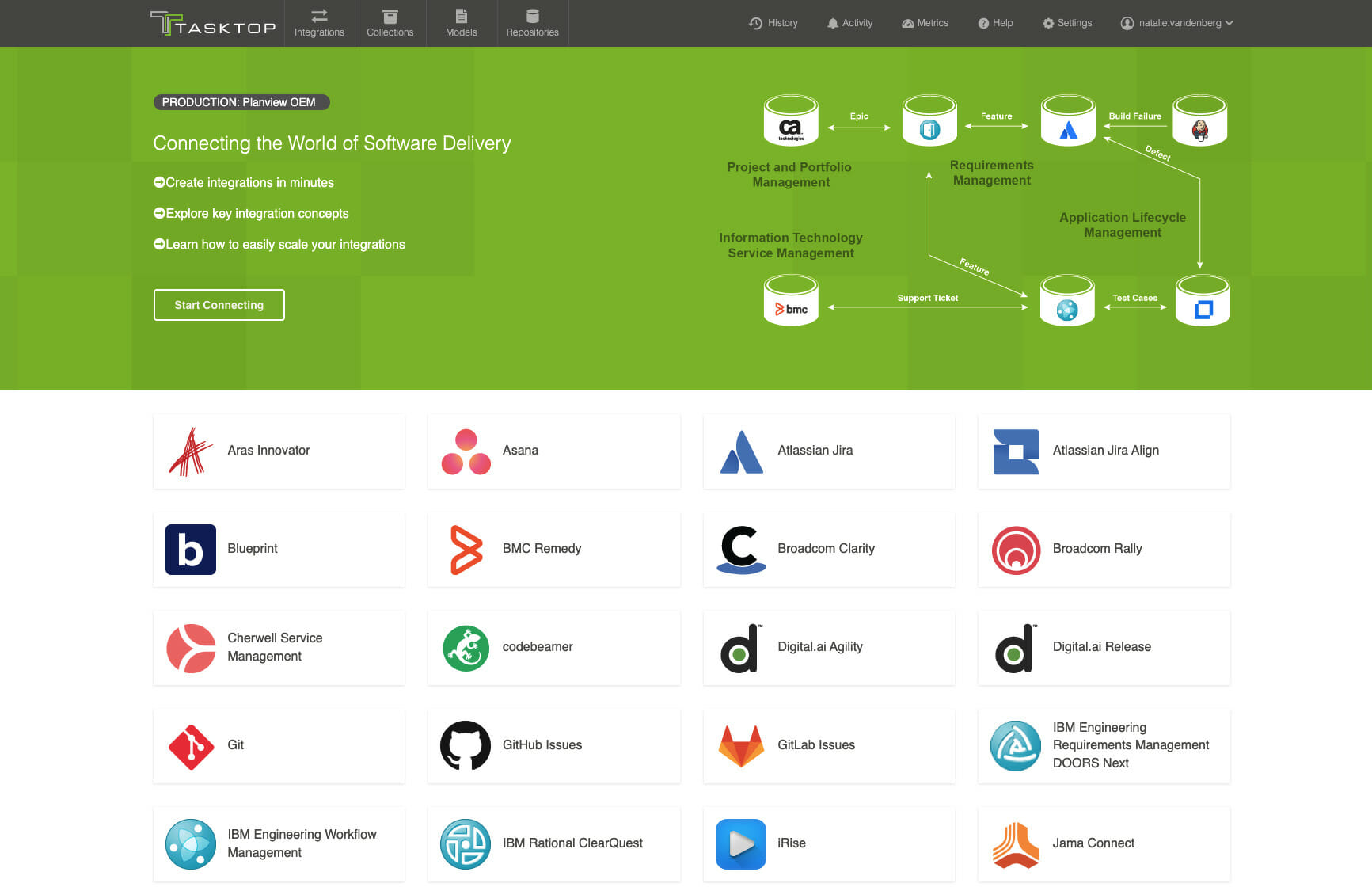
Task: Expand the natalie.vandenberg user dropdown
Action: (1176, 23)
